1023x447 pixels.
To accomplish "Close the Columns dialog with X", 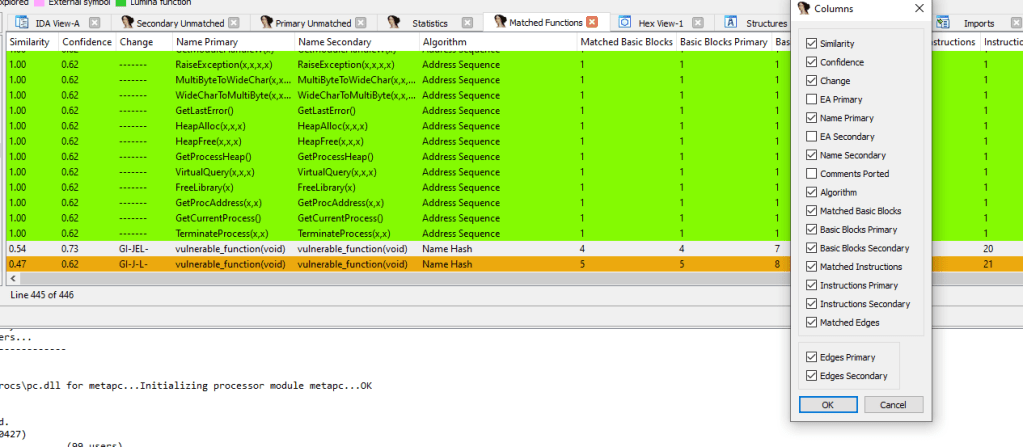I will coord(919,9).
